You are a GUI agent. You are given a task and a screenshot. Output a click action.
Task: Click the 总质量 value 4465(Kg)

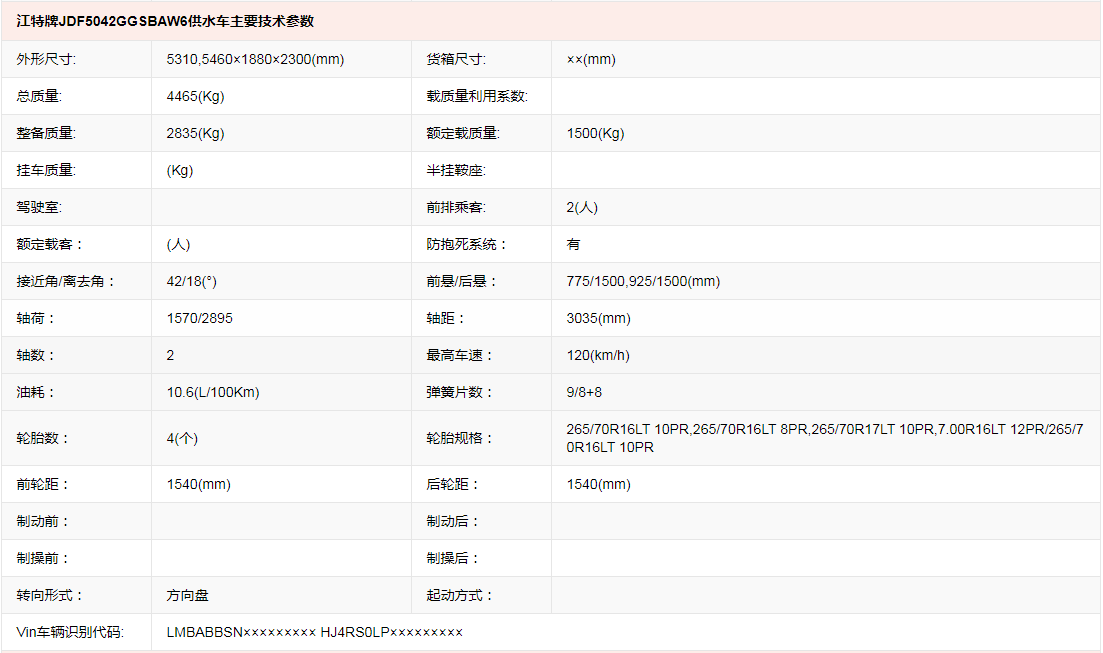pos(195,96)
